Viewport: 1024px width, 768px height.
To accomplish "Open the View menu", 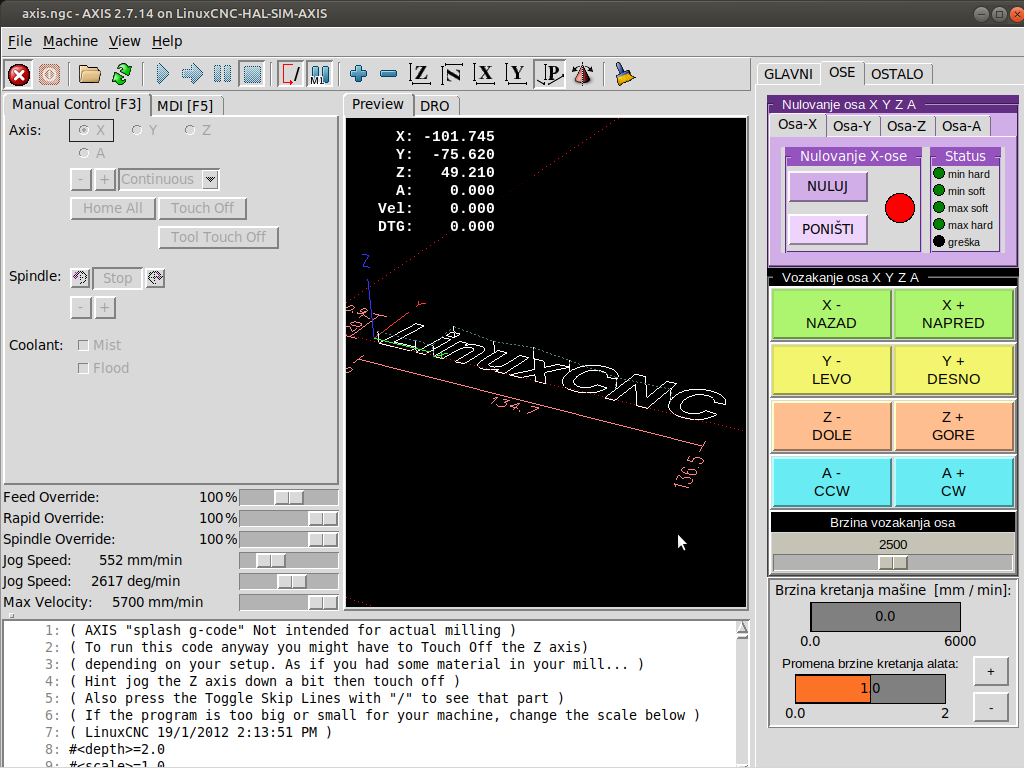I will (x=124, y=41).
